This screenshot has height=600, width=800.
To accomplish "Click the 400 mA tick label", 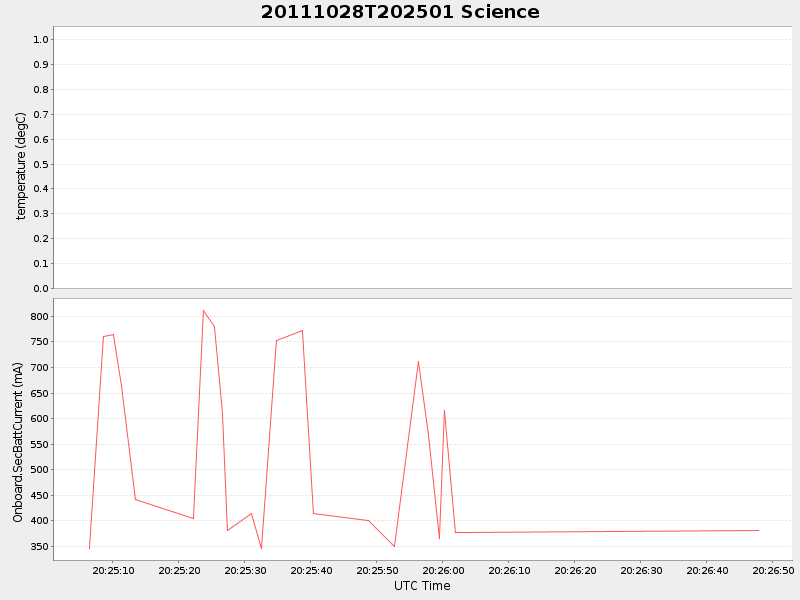I will point(39,520).
